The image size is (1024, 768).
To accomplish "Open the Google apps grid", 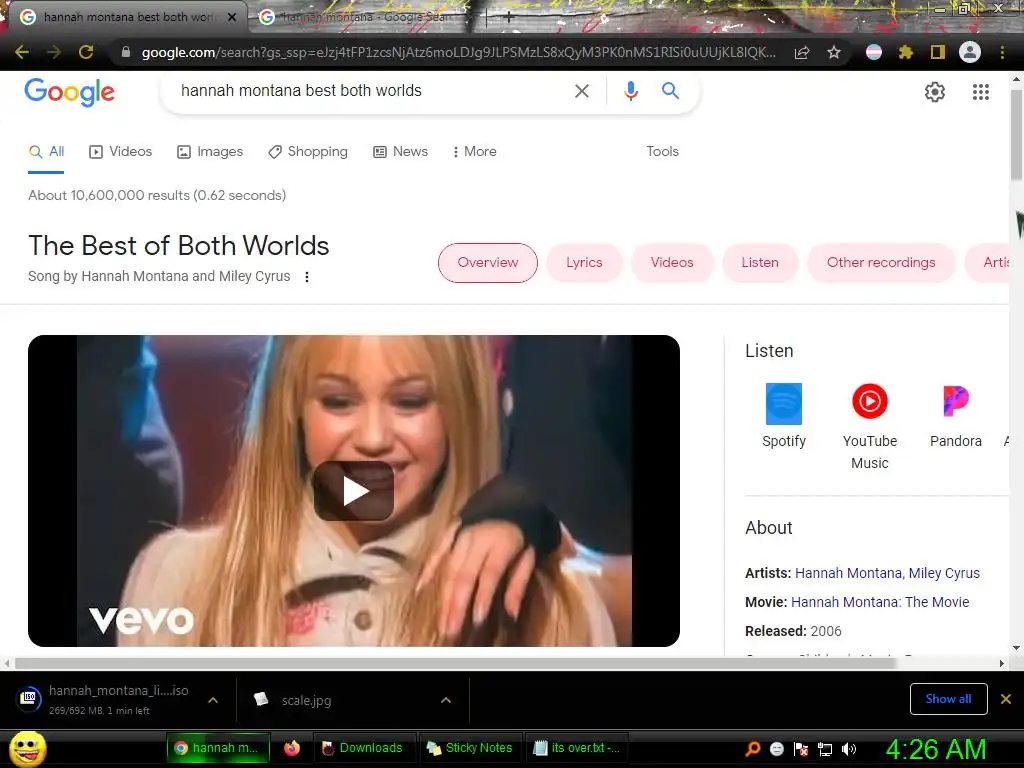I will click(x=980, y=92).
